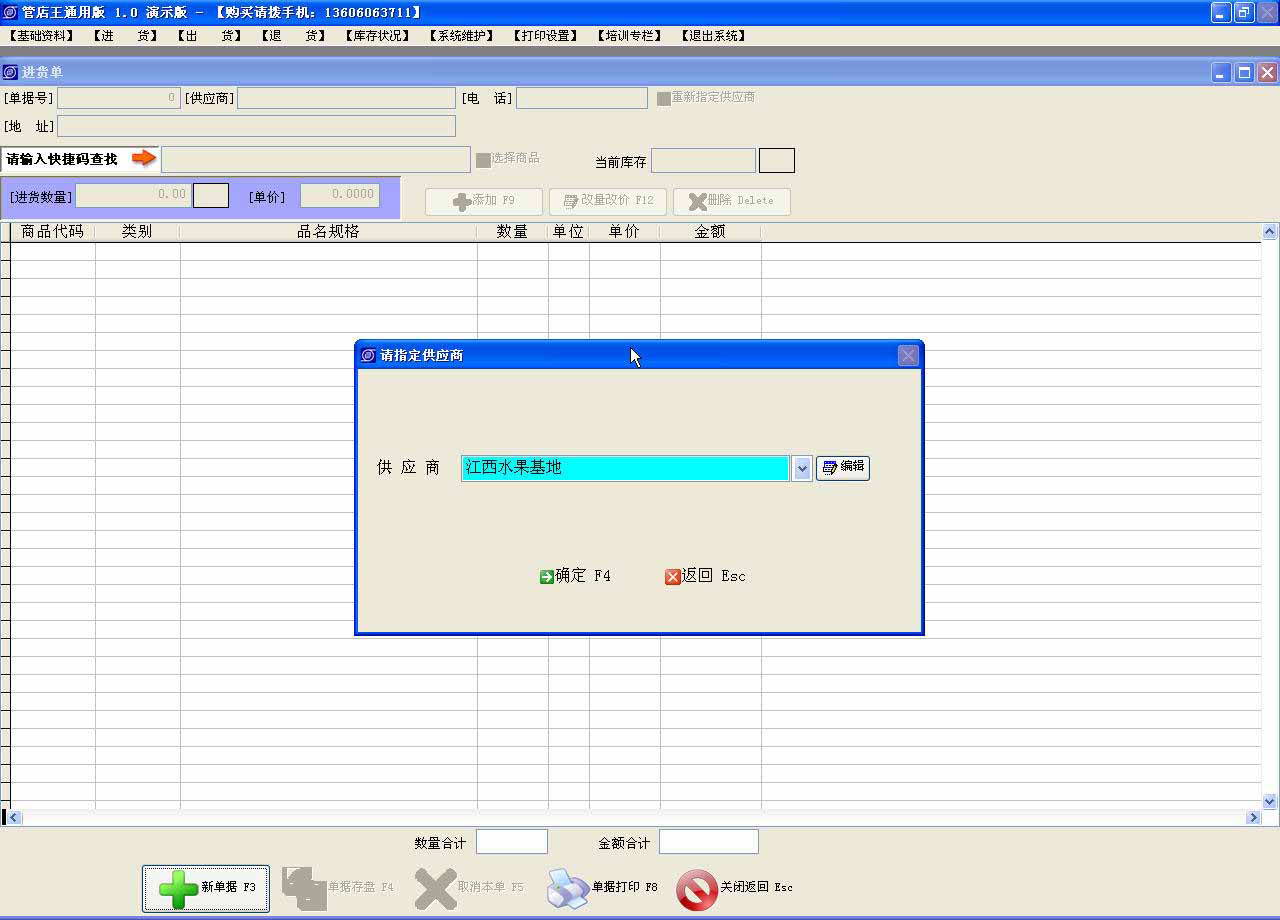Image resolution: width=1280 pixels, height=920 pixels.
Task: Click the 数量 column header
Action: coord(512,231)
